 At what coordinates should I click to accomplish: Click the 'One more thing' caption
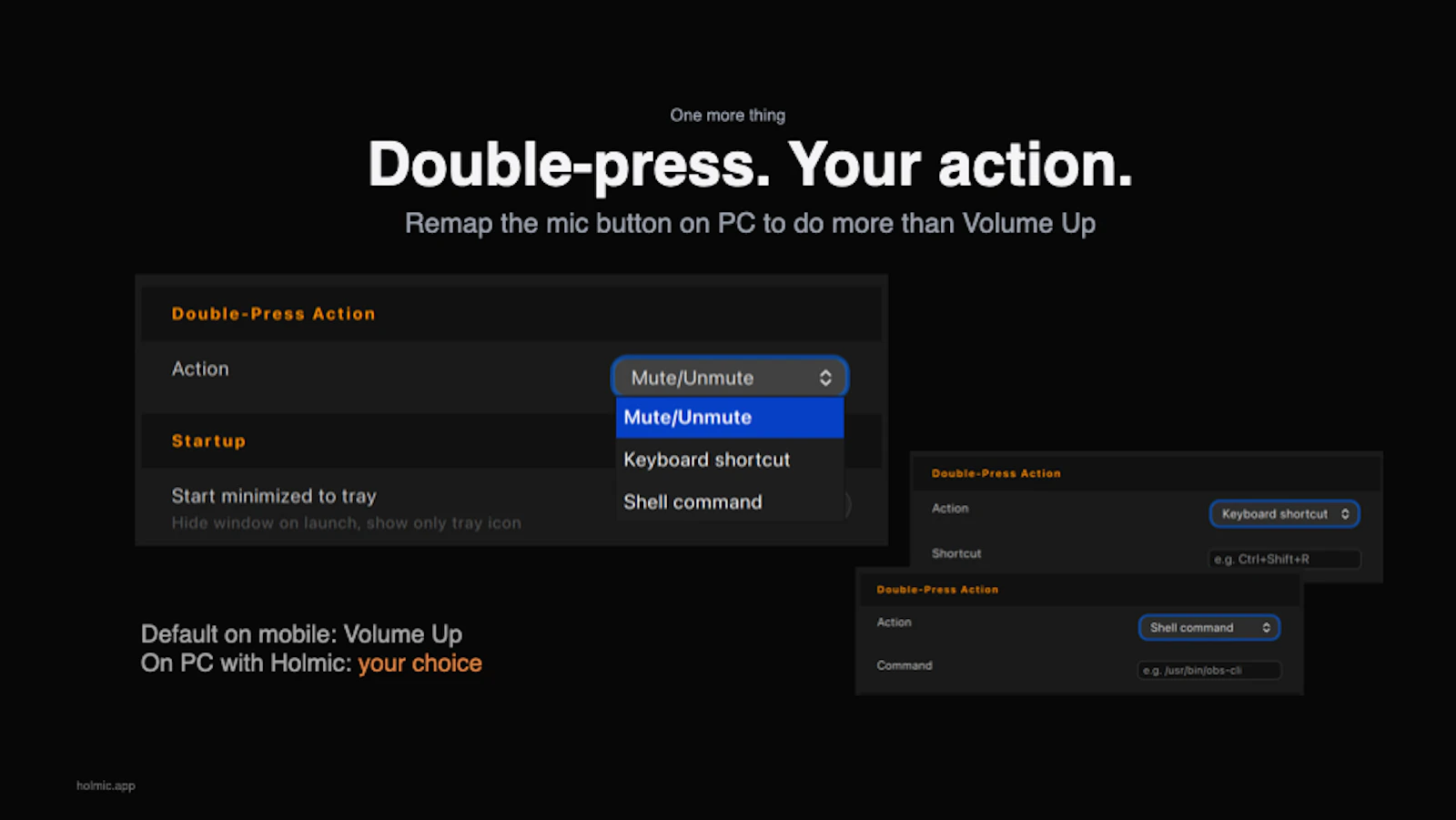pos(727,116)
